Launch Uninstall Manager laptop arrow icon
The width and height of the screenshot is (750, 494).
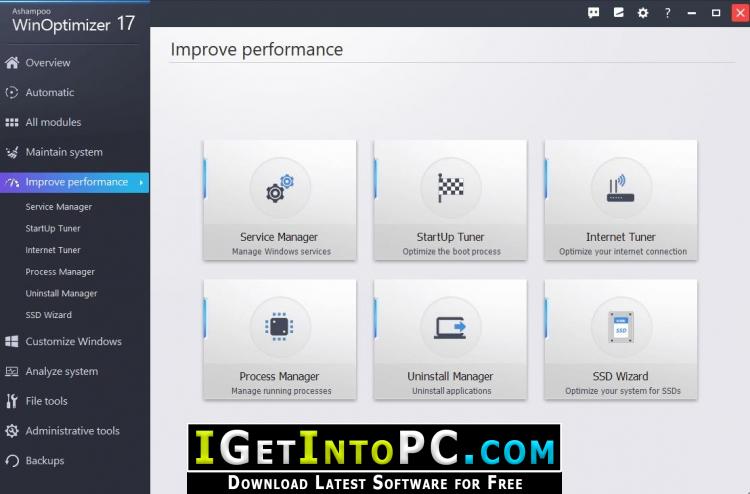[450, 328]
